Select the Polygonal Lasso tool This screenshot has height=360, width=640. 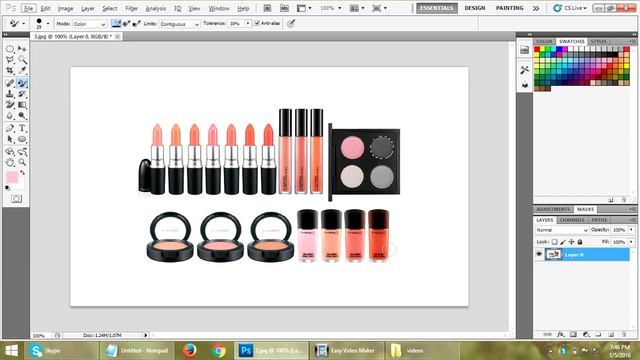(x=10, y=60)
